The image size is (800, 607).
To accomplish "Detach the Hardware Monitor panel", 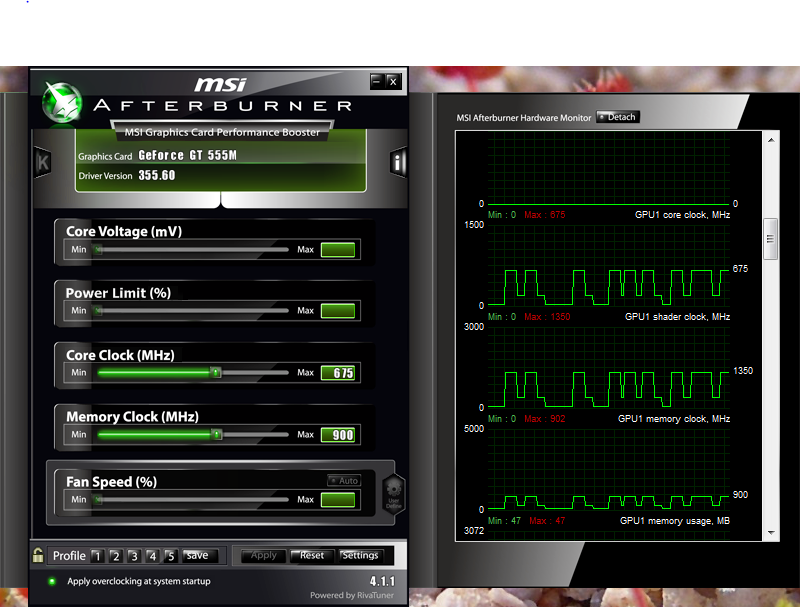I will (618, 117).
